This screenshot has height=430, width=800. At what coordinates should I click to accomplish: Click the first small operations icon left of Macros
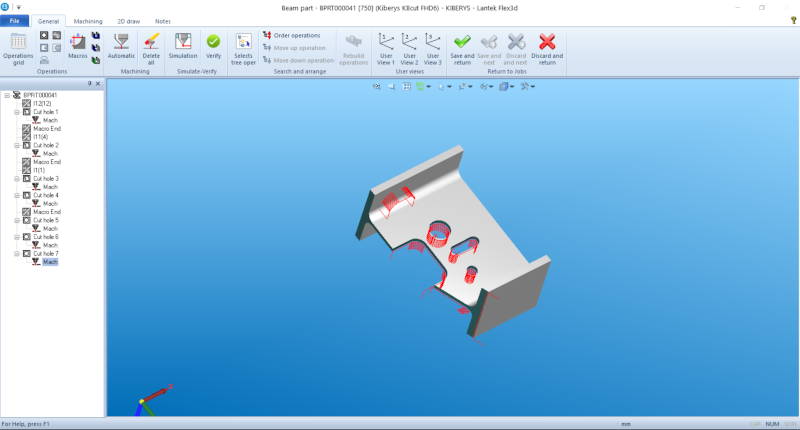tap(44, 35)
